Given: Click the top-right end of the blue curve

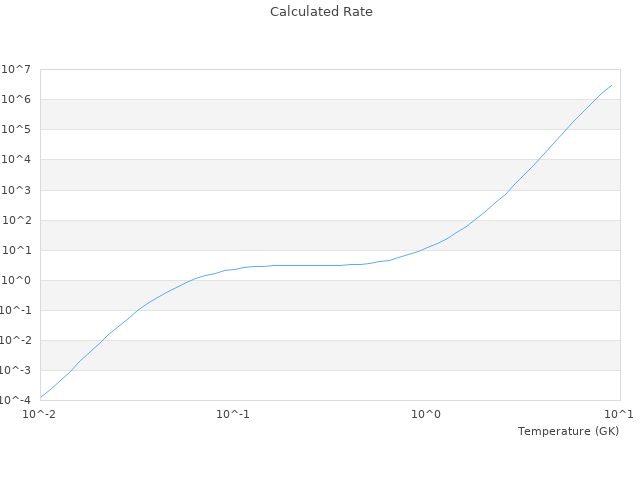Looking at the screenshot, I should pos(612,84).
